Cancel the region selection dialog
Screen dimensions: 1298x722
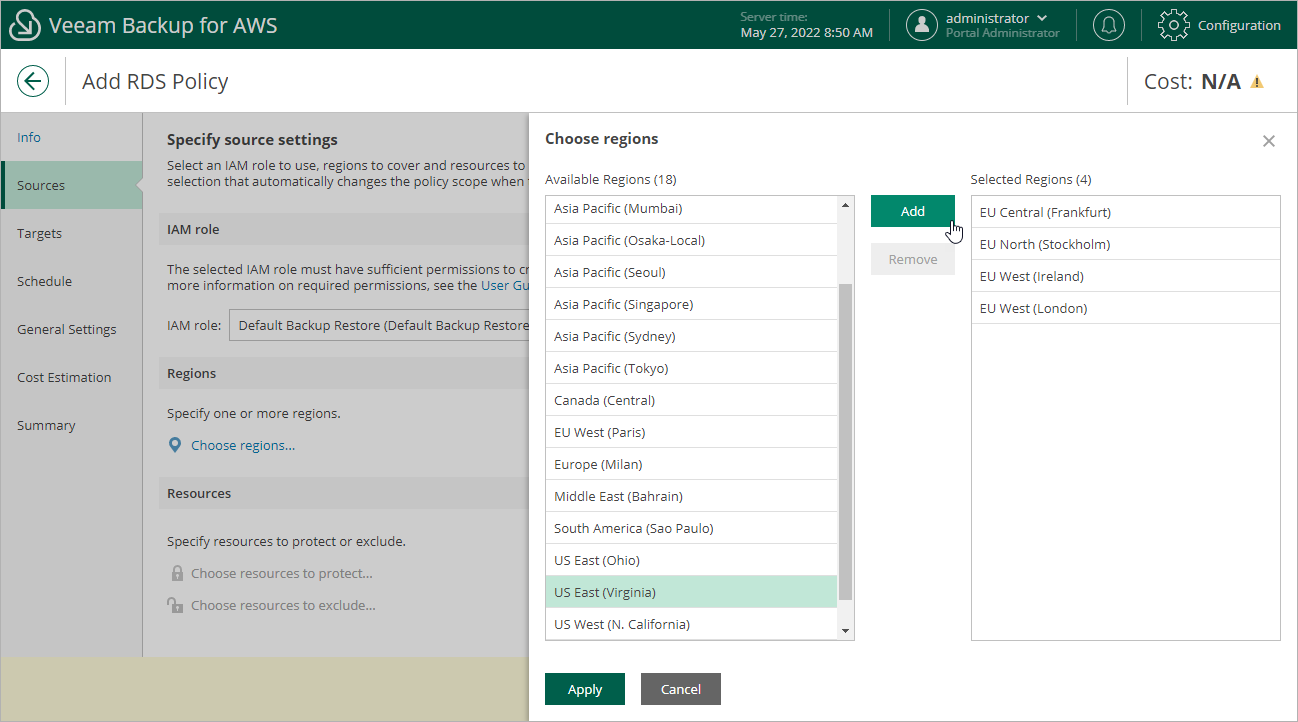click(x=680, y=689)
